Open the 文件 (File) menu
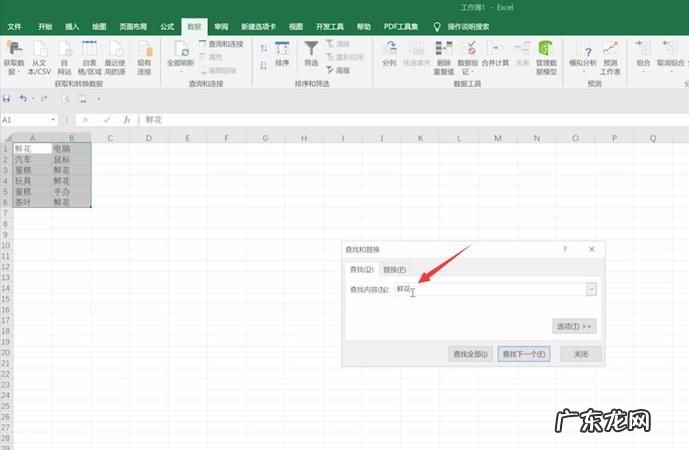689x450 pixels. (x=15, y=25)
